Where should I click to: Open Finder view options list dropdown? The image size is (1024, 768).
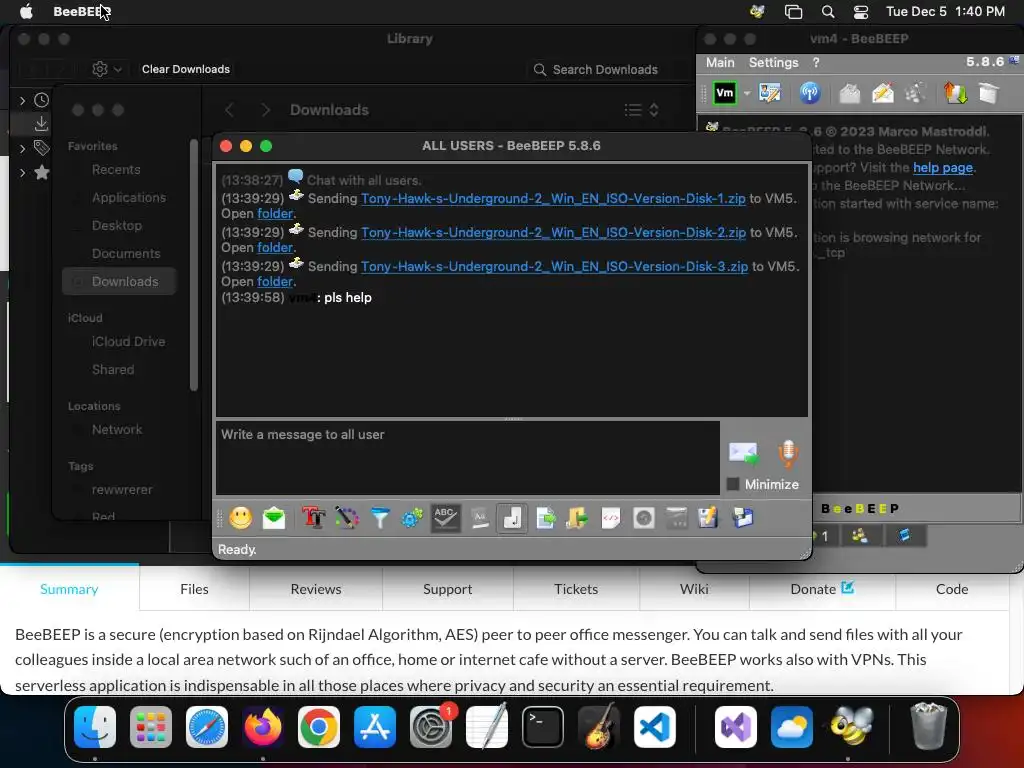coord(641,110)
